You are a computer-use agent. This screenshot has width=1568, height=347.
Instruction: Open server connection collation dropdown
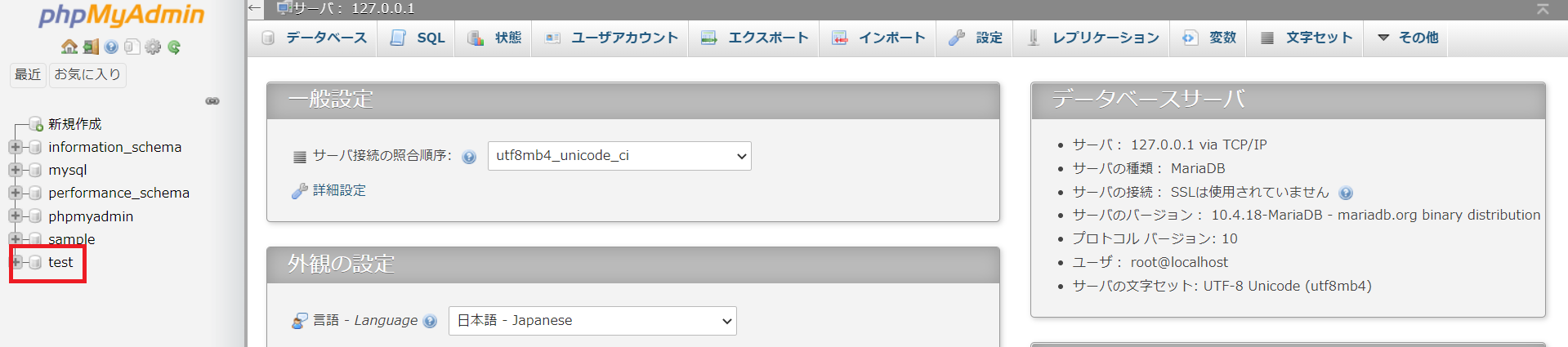(x=619, y=156)
